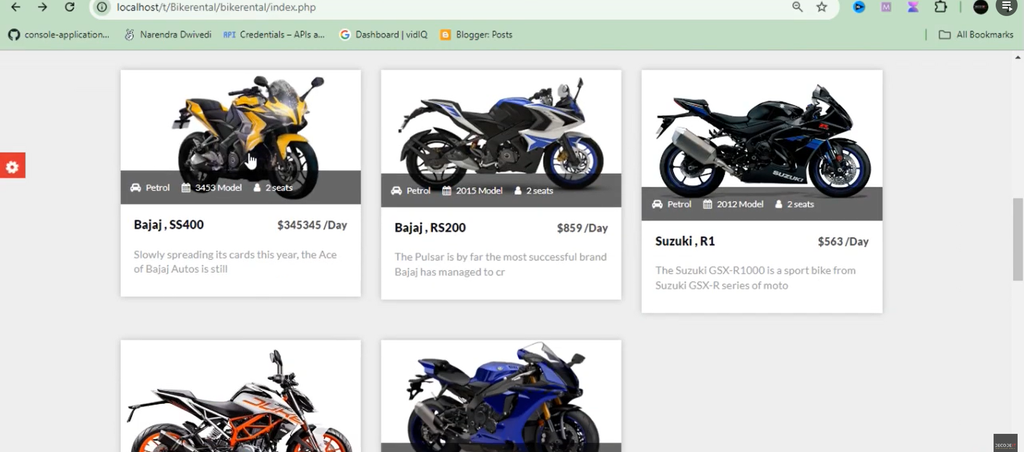Go back using the browser back arrow
Viewport: 1024px width, 452px height.
[x=16, y=7]
